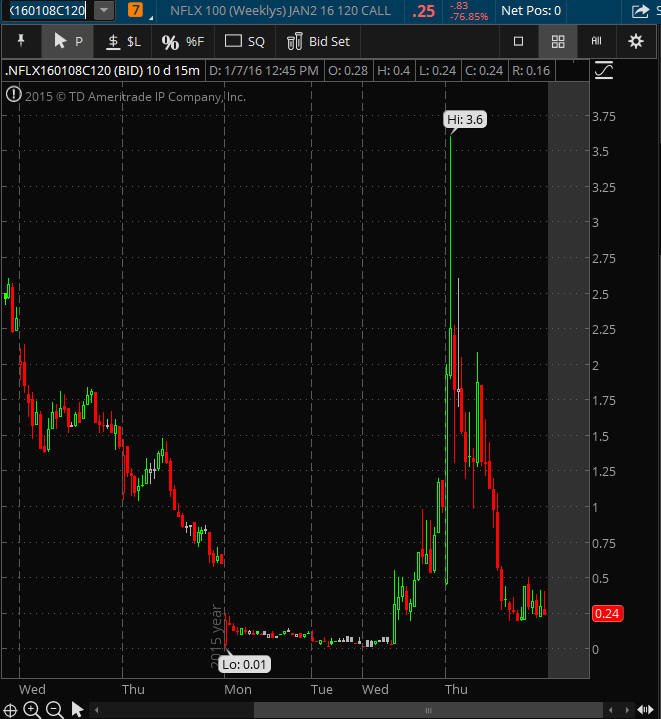Select the SQ rectangle drawing tool
The width and height of the screenshot is (661, 719).
point(245,41)
